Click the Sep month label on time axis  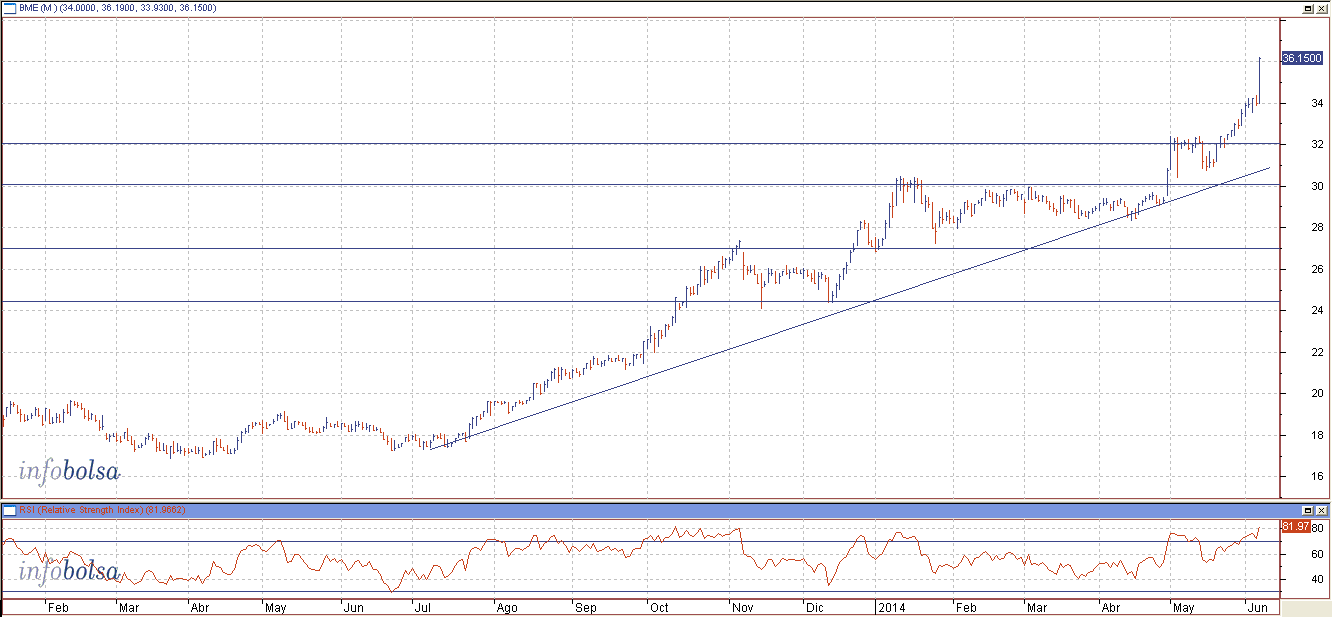click(584, 607)
